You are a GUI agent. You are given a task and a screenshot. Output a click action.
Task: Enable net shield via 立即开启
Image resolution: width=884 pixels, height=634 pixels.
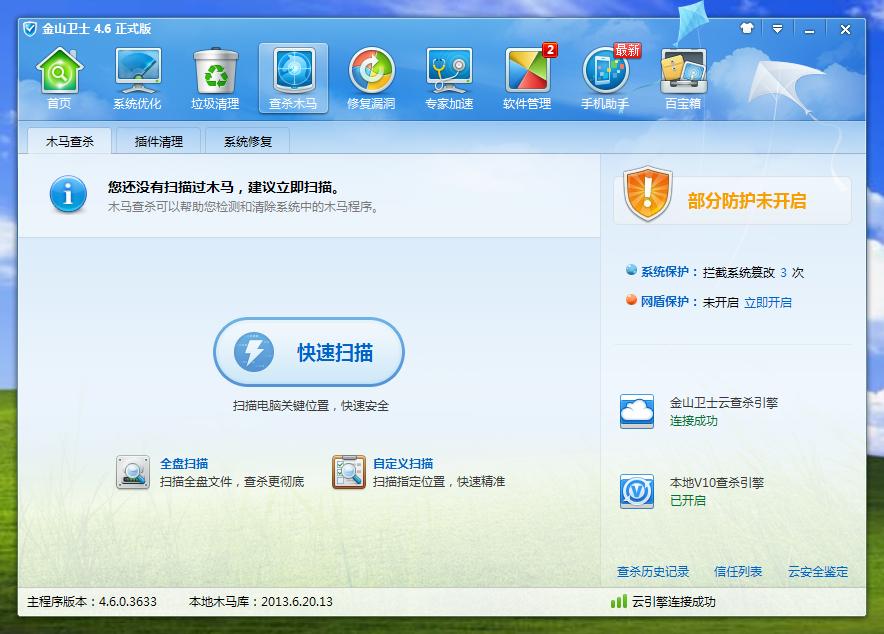[x=768, y=303]
